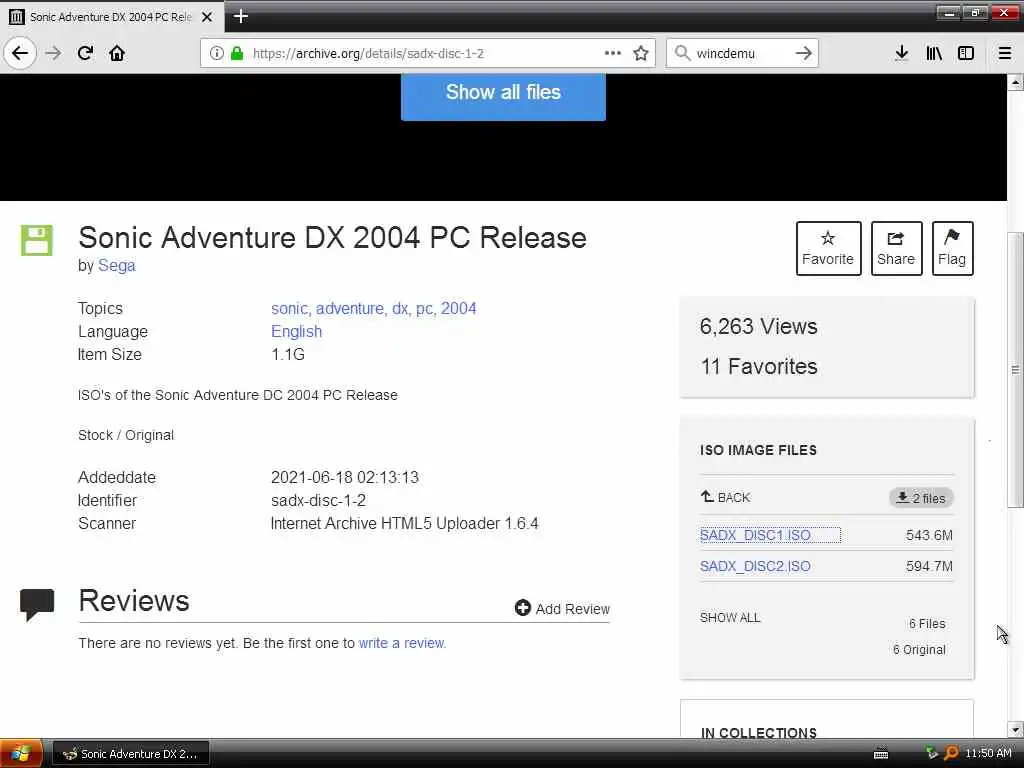The width and height of the screenshot is (1024, 768).
Task: Click the green floppy disk software icon
Action: 37,240
